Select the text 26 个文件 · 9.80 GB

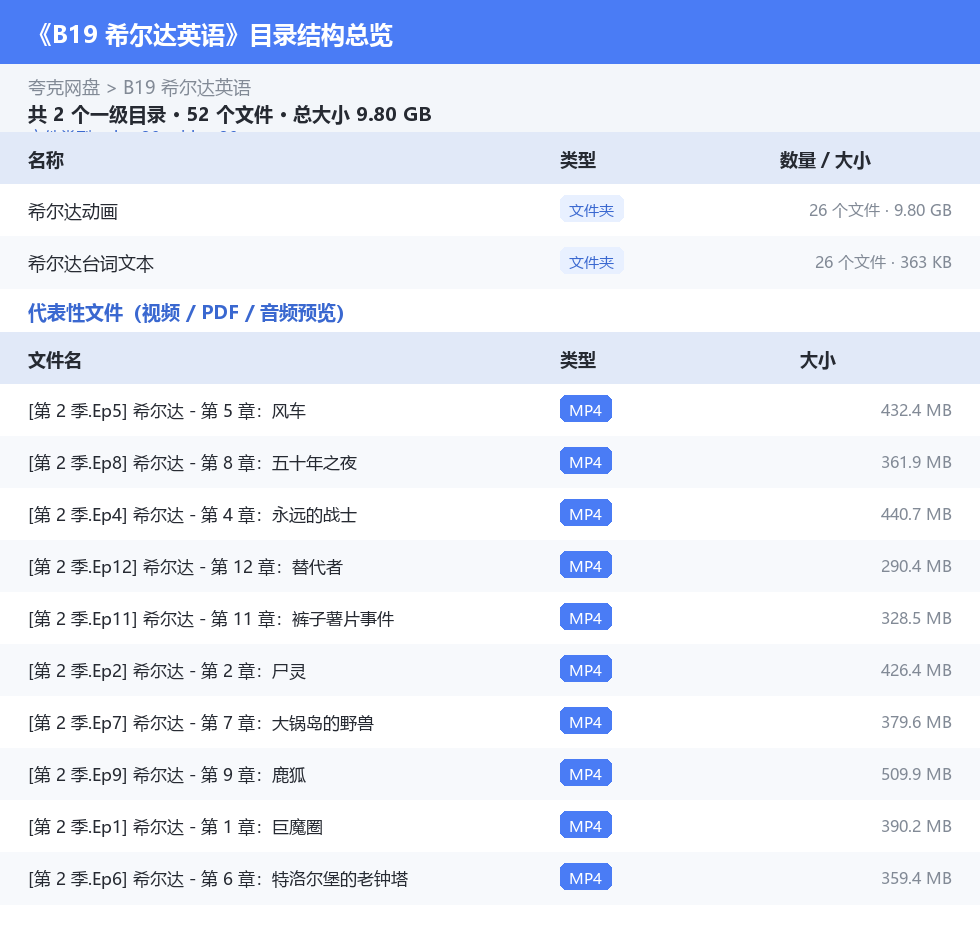click(880, 210)
